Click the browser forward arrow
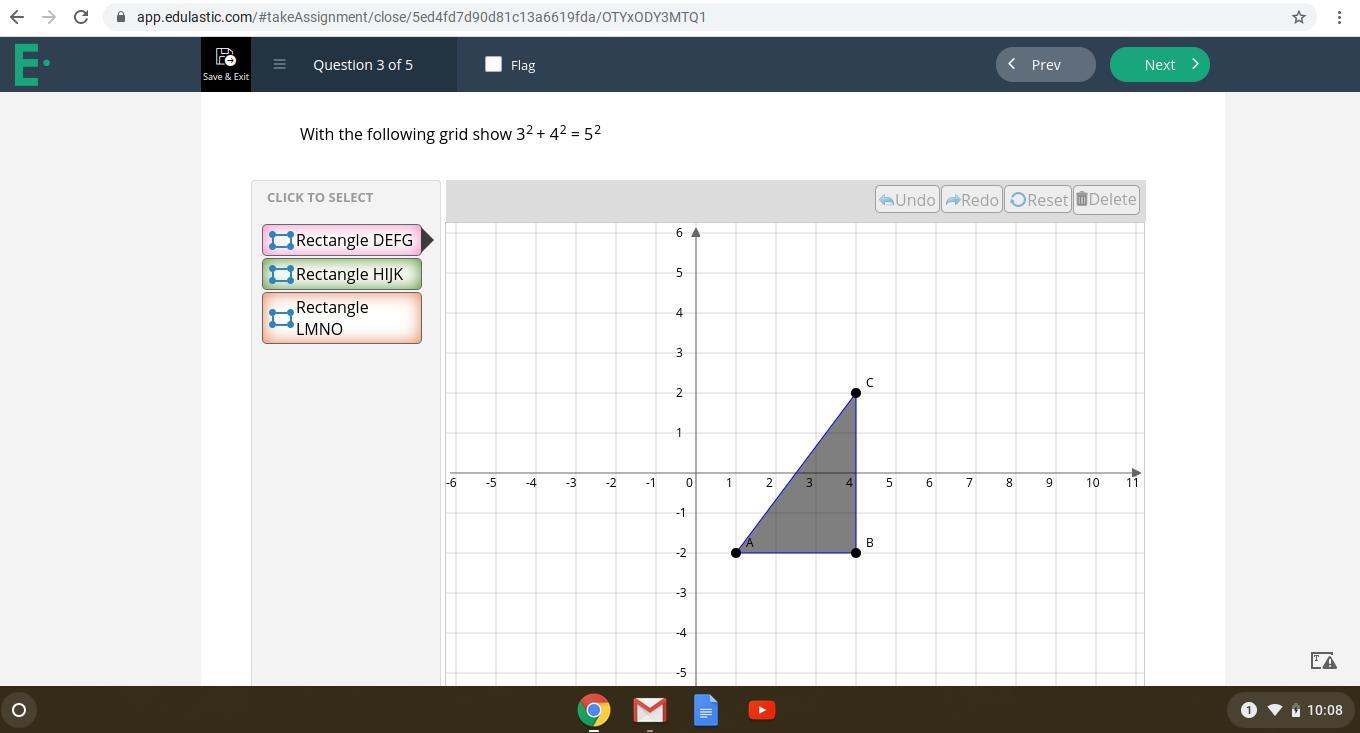This screenshot has width=1360, height=733. tap(49, 17)
